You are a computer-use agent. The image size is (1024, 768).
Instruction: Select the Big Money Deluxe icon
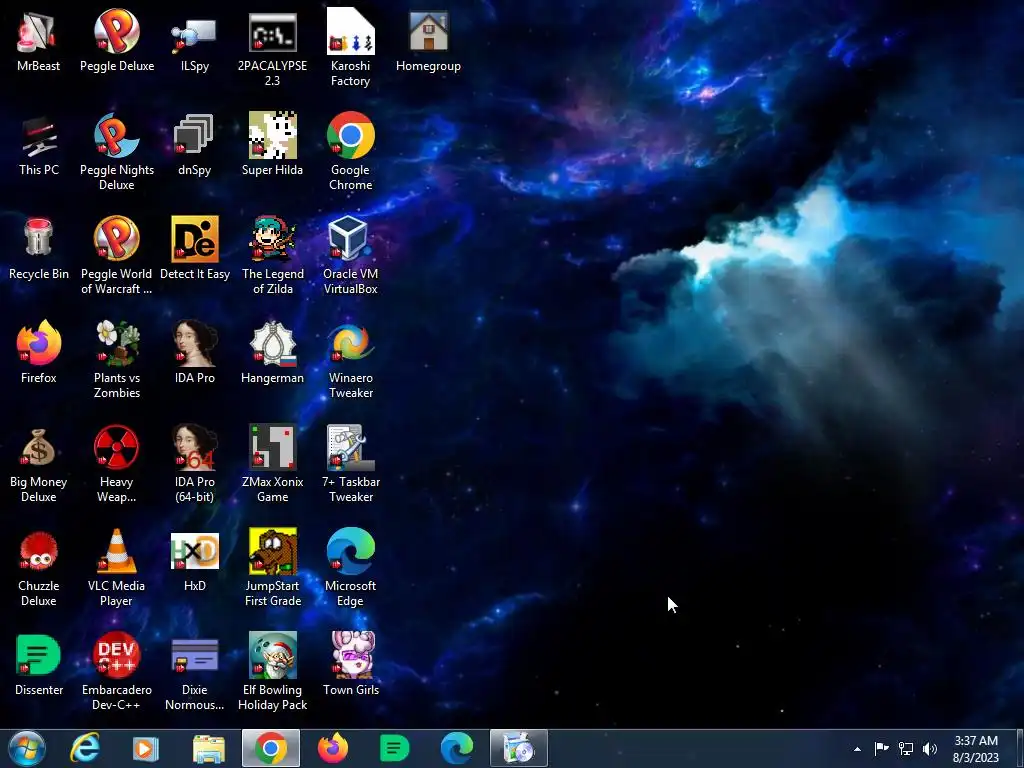[x=39, y=464]
